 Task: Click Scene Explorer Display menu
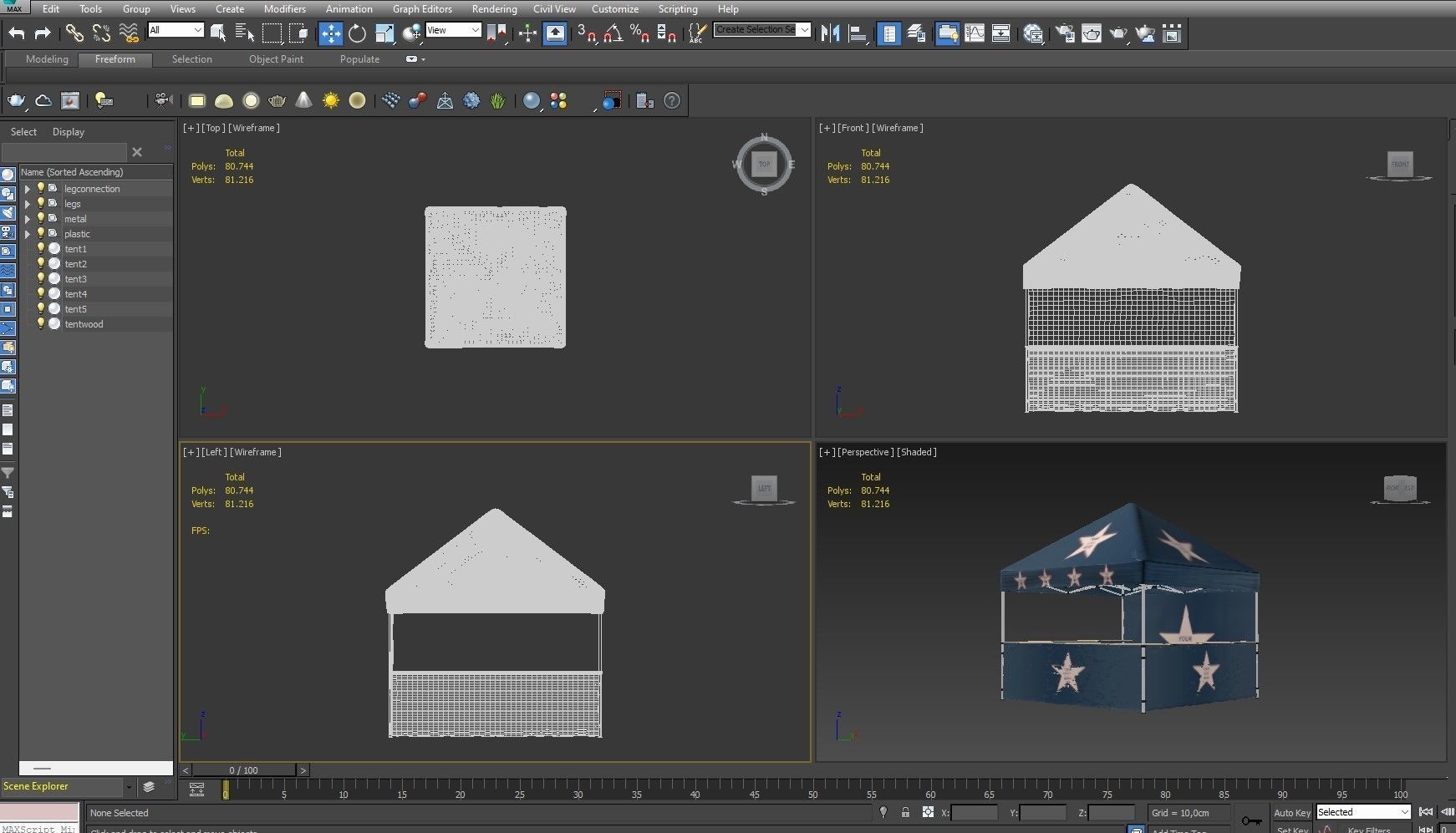69,132
